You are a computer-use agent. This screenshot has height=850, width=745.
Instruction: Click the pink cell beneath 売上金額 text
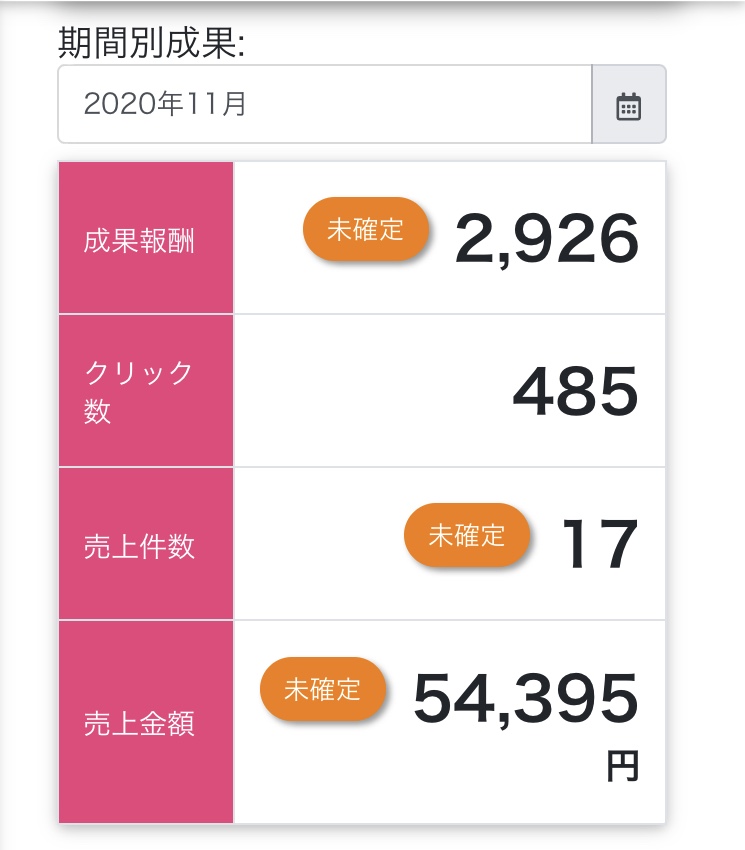click(146, 781)
